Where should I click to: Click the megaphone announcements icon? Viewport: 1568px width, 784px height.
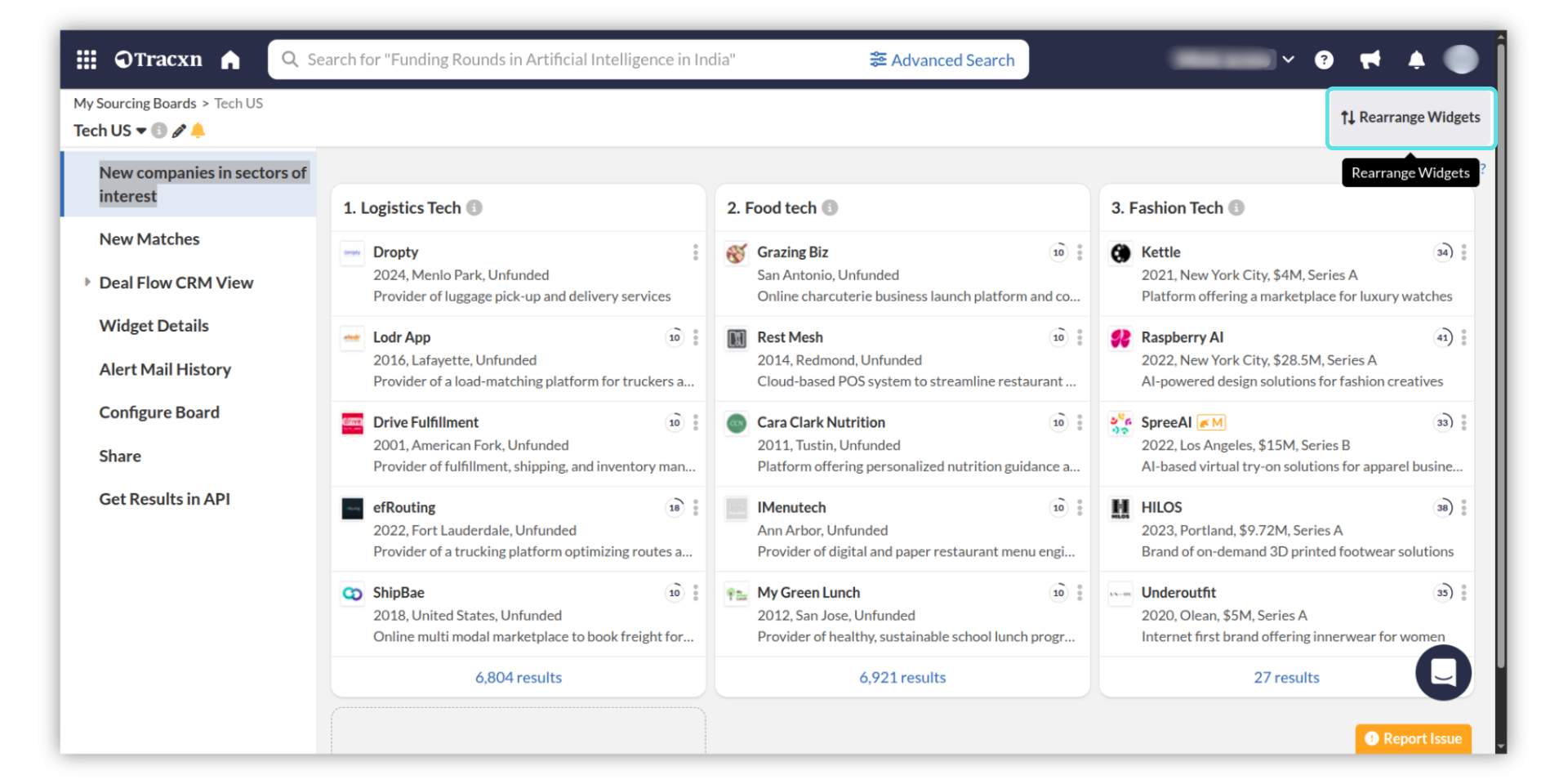[1370, 60]
